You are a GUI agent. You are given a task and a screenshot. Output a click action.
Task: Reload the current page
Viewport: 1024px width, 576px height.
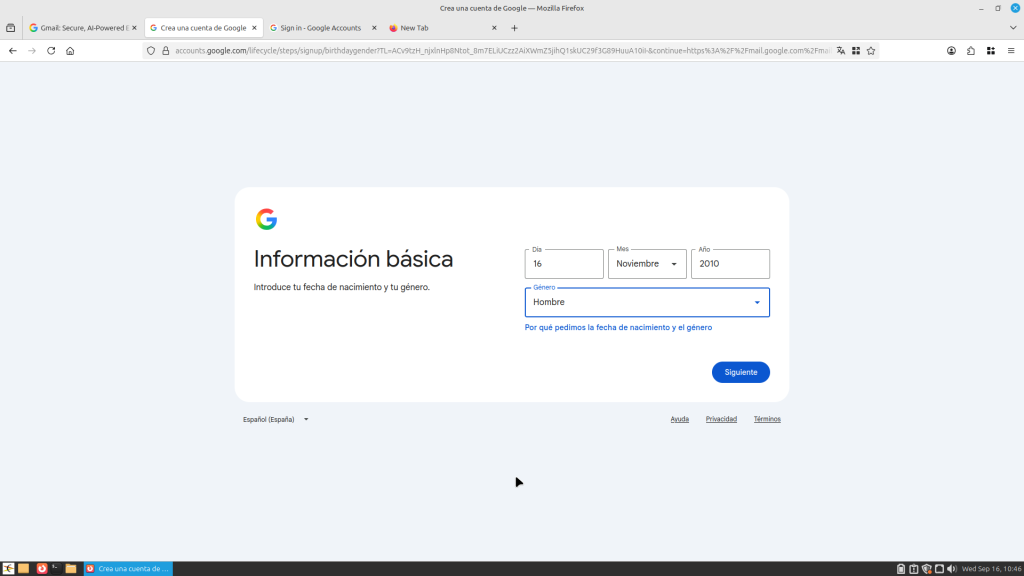point(51,51)
